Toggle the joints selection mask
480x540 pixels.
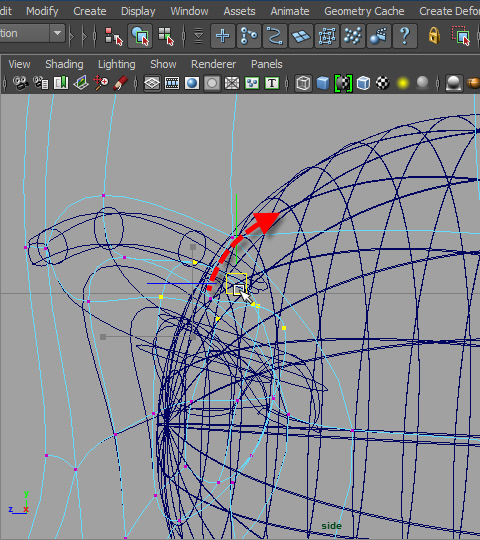point(249,36)
